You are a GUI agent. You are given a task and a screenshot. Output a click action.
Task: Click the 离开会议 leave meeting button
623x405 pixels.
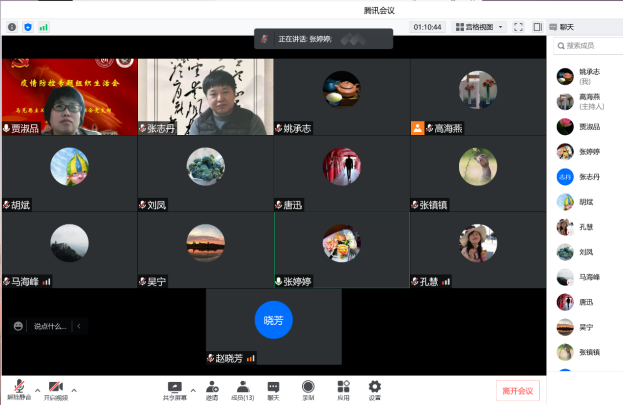click(x=519, y=389)
